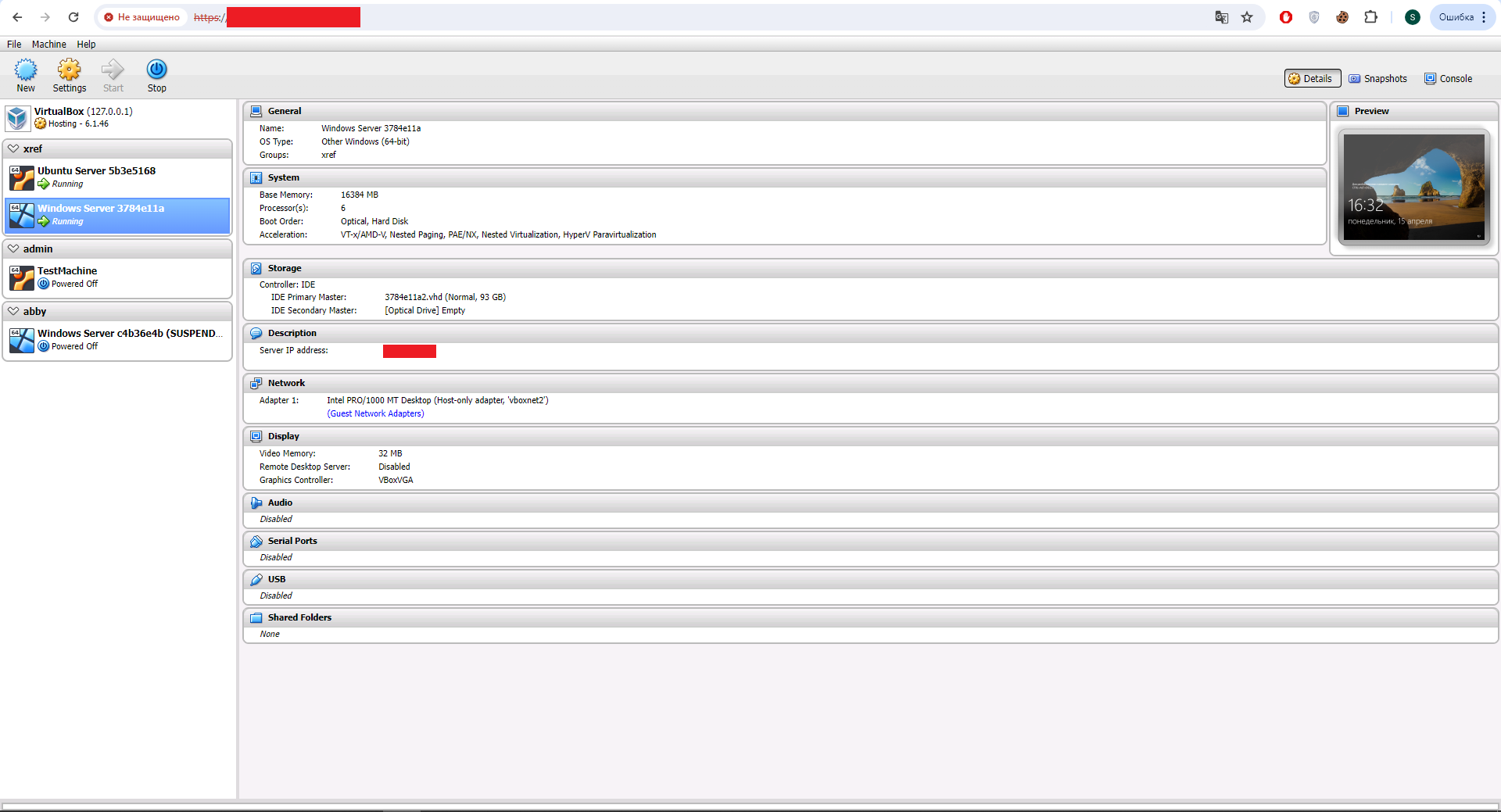Image resolution: width=1501 pixels, height=812 pixels.
Task: Click the Description speech bubble icon
Action: (256, 333)
